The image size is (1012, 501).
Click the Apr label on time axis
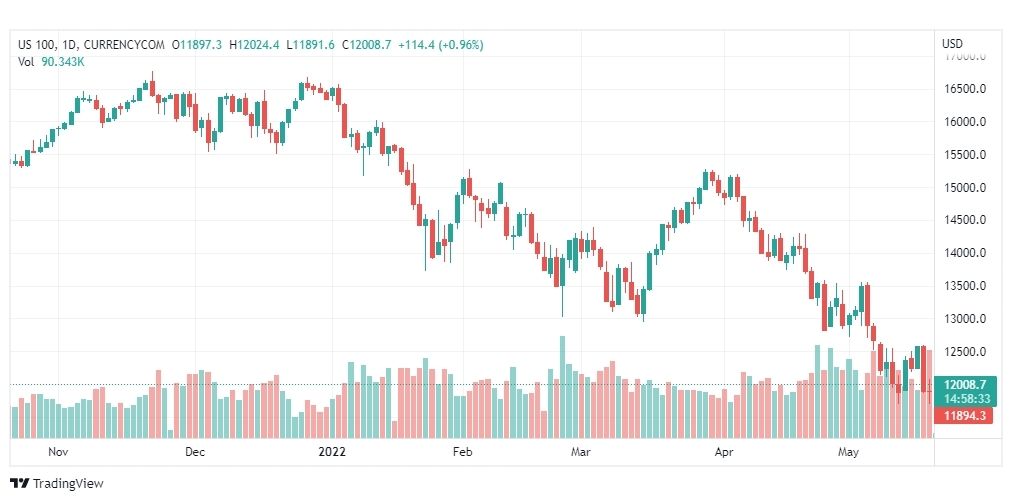[725, 452]
